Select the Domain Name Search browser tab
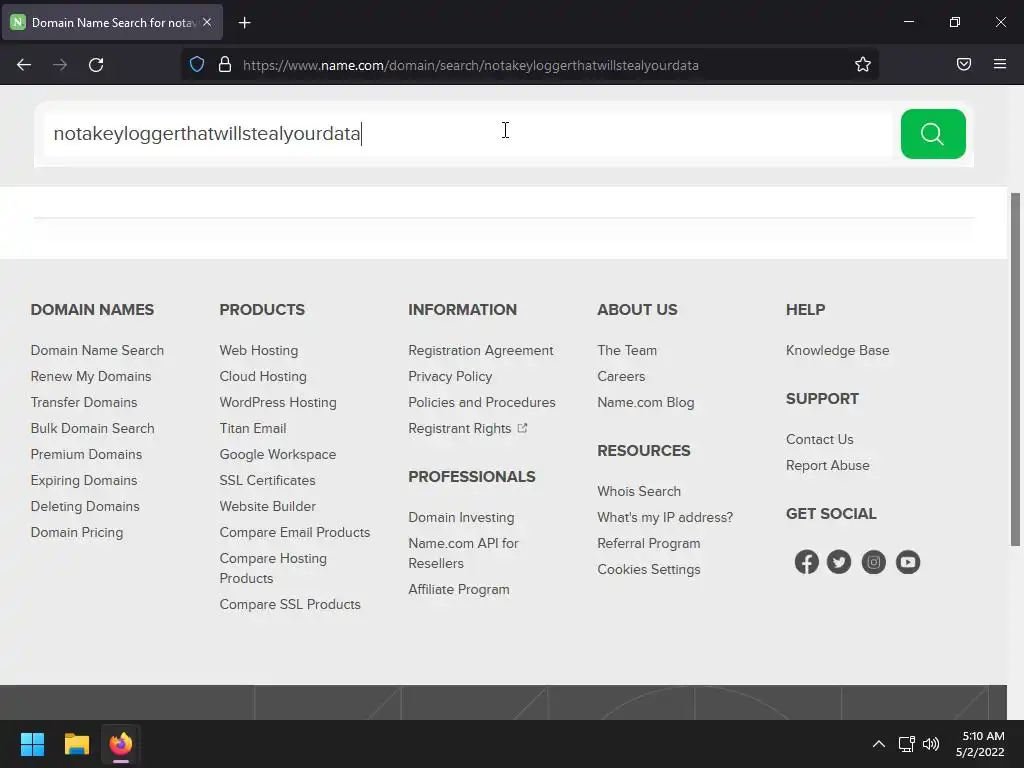This screenshot has height=768, width=1024. 113,22
